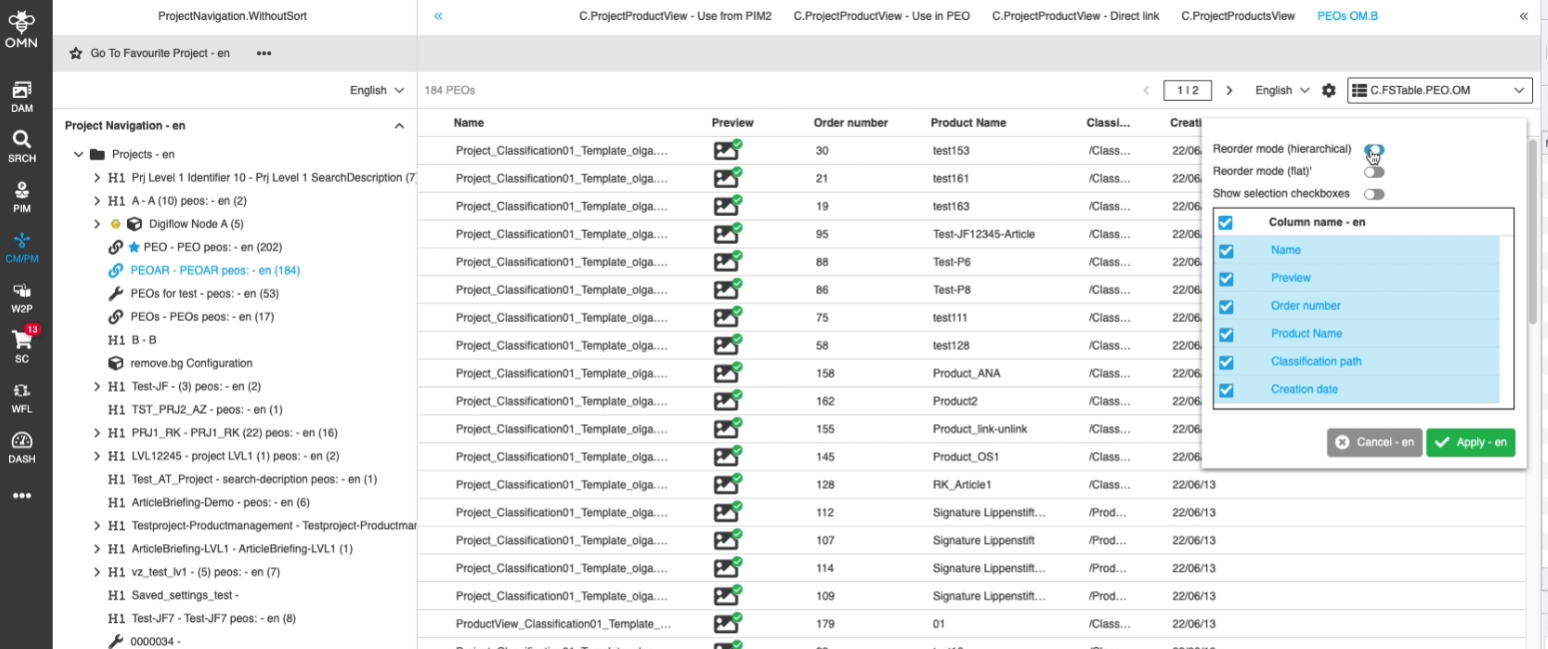Select the PEOs OM.B tab
This screenshot has height=649, width=1548.
(1348, 16)
